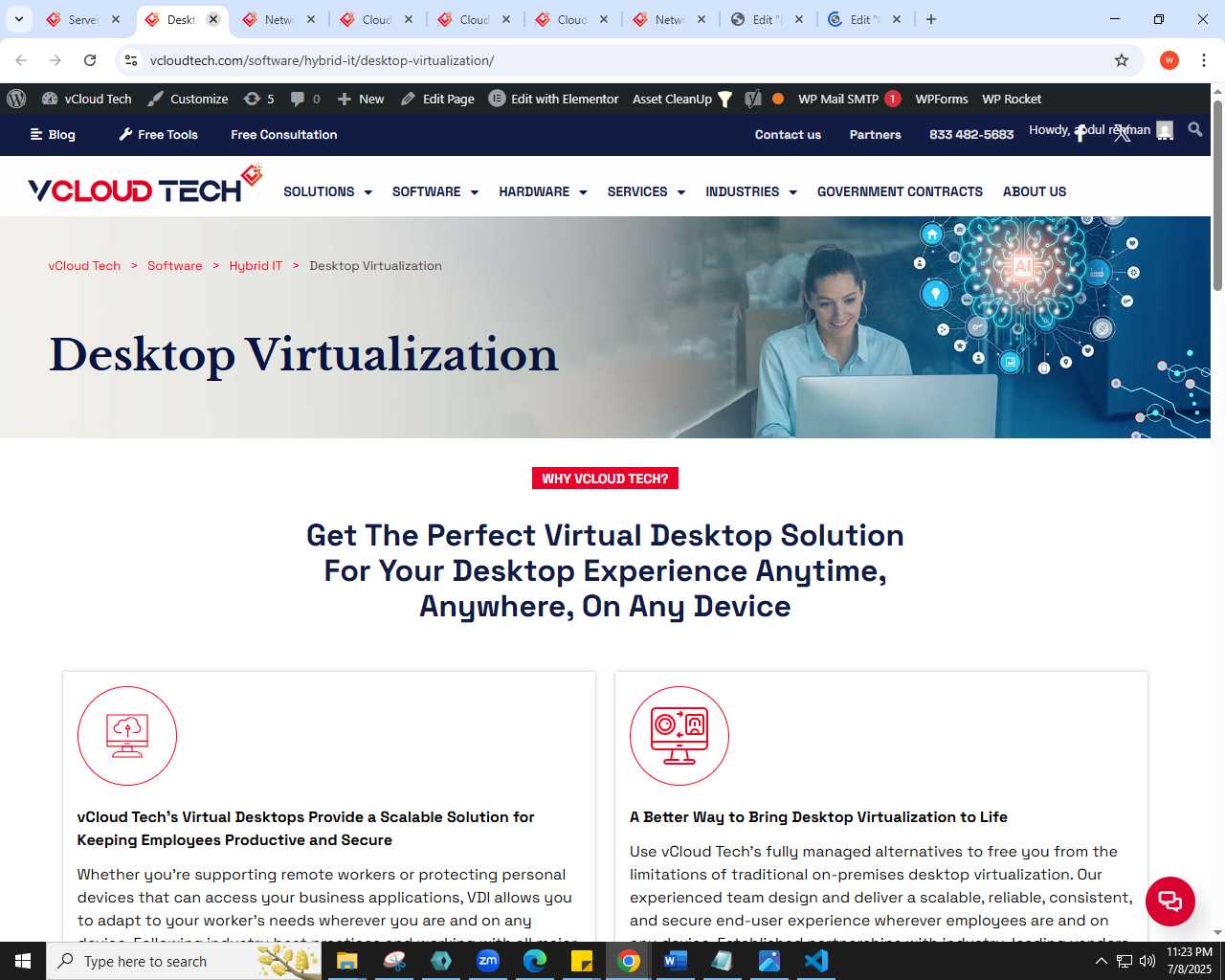Image resolution: width=1225 pixels, height=980 pixels.
Task: Expand the INDUSTRIES menu
Action: point(751,191)
